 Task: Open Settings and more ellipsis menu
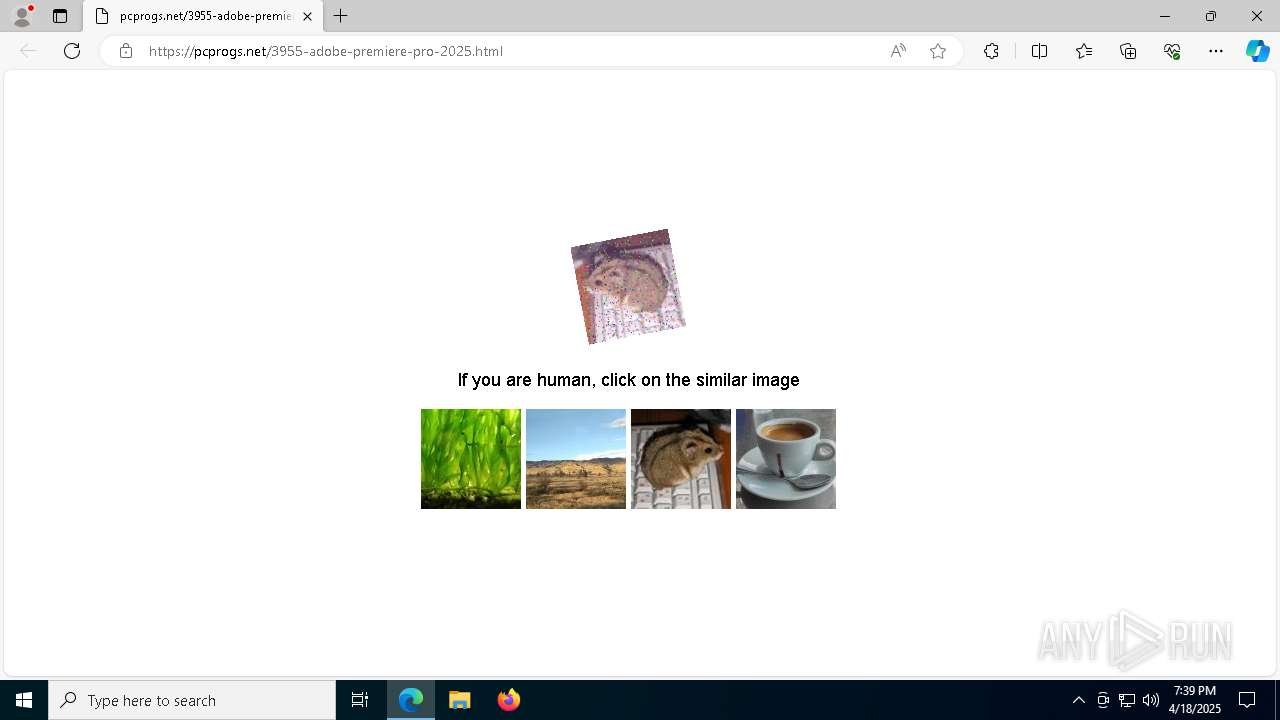(x=1216, y=51)
